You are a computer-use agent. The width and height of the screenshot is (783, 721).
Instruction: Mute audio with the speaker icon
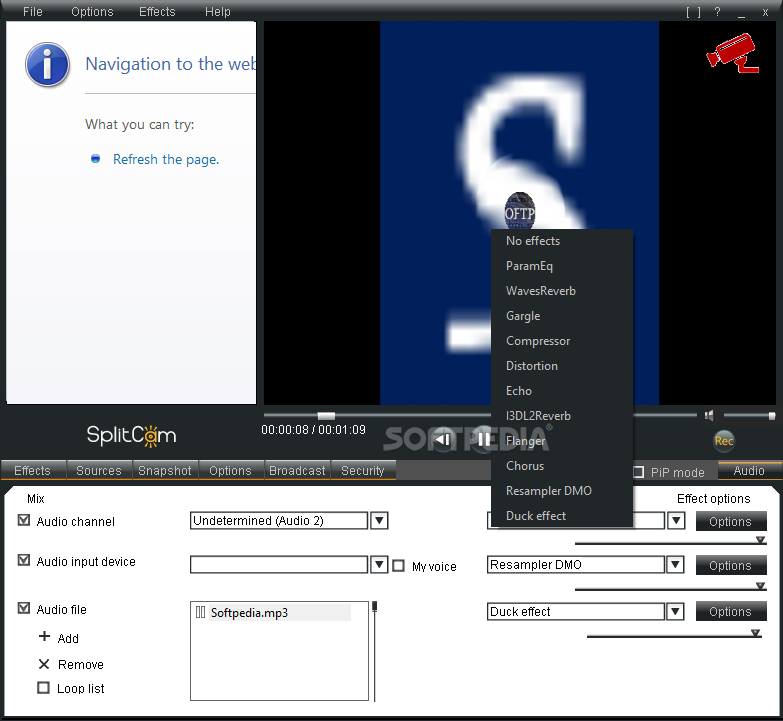[709, 415]
